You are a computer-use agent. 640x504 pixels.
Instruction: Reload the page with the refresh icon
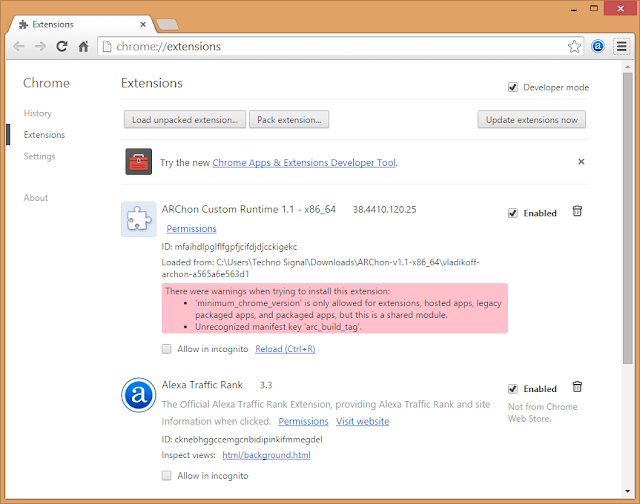(x=62, y=47)
